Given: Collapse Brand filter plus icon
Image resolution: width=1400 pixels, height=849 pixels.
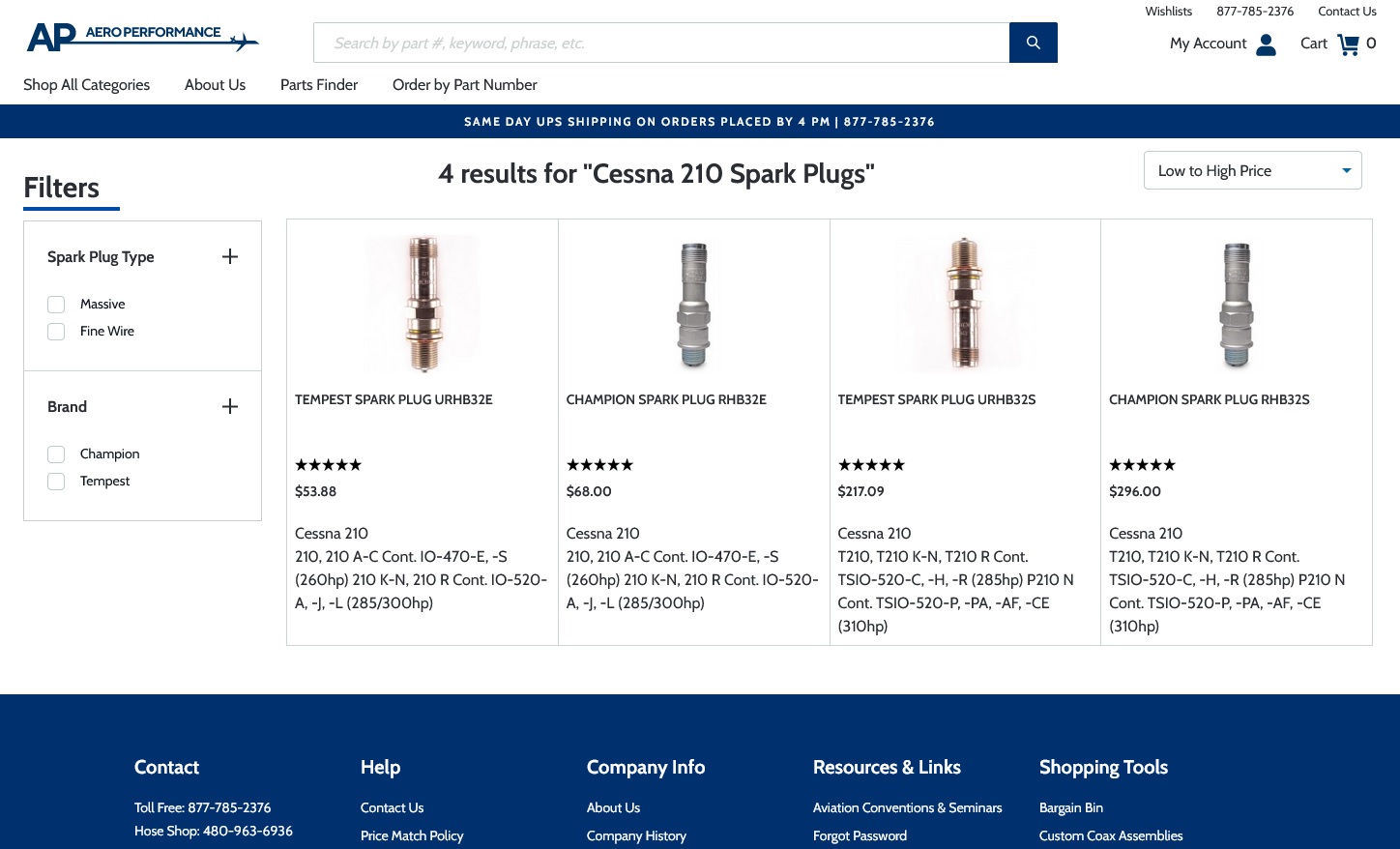Looking at the screenshot, I should coord(230,406).
